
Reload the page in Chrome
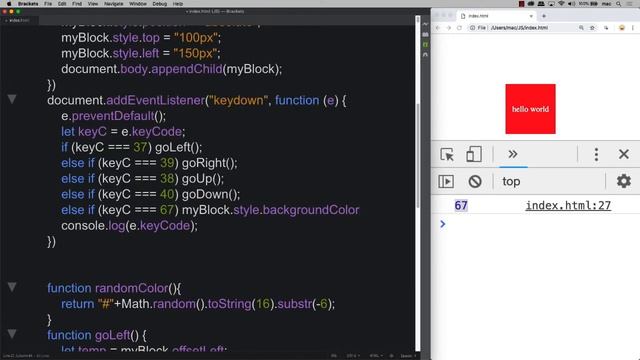point(459,28)
